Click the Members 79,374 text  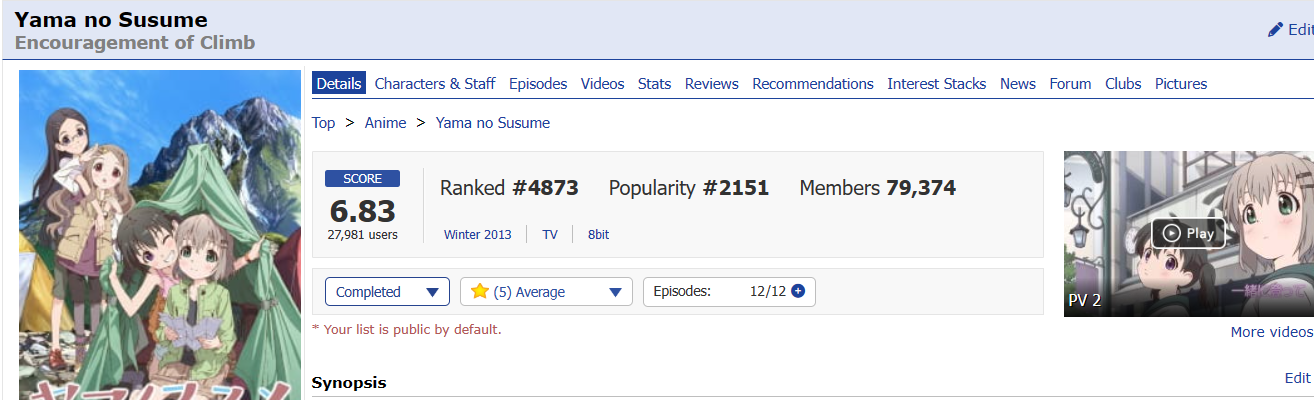pyautogui.click(x=878, y=187)
